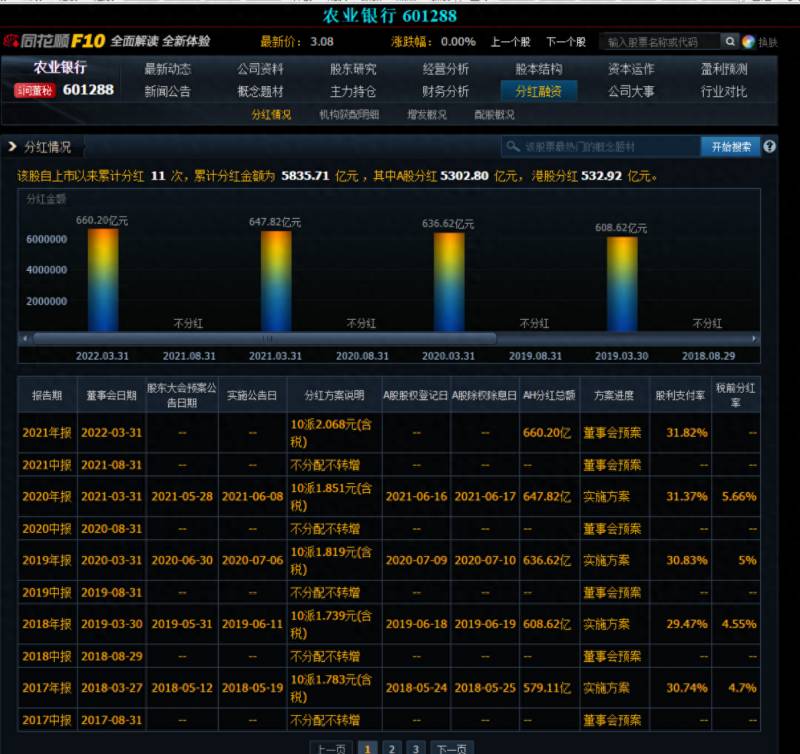This screenshot has width=800, height=754.
Task: Click the search magnifier icon in top bar
Action: click(730, 41)
